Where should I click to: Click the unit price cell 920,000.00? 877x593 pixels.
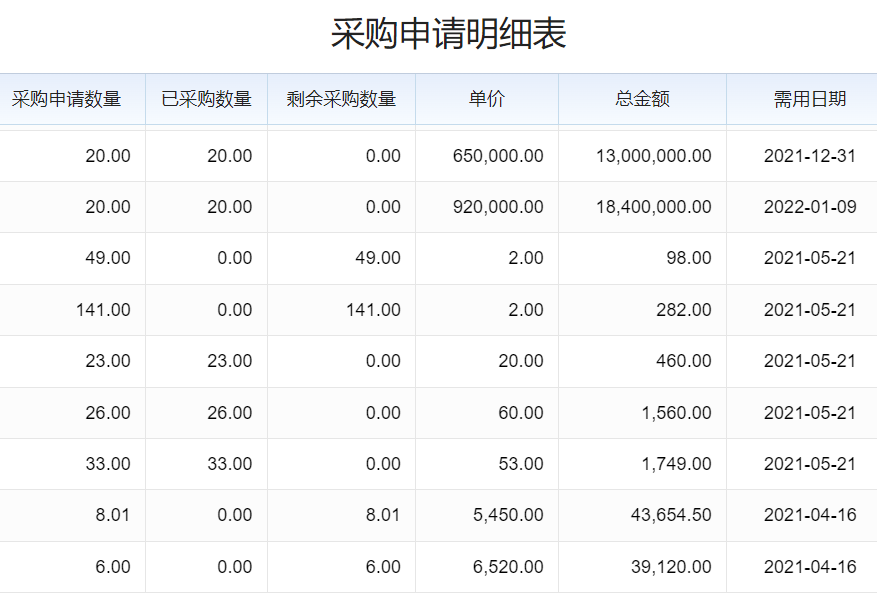pyautogui.click(x=498, y=207)
